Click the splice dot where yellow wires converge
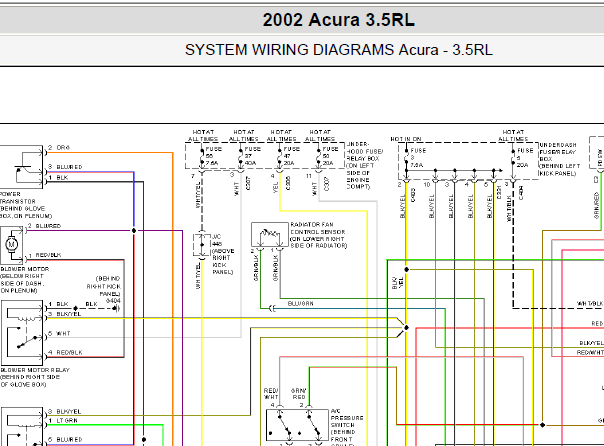Viewport: 604px width, 446px height. (406, 328)
